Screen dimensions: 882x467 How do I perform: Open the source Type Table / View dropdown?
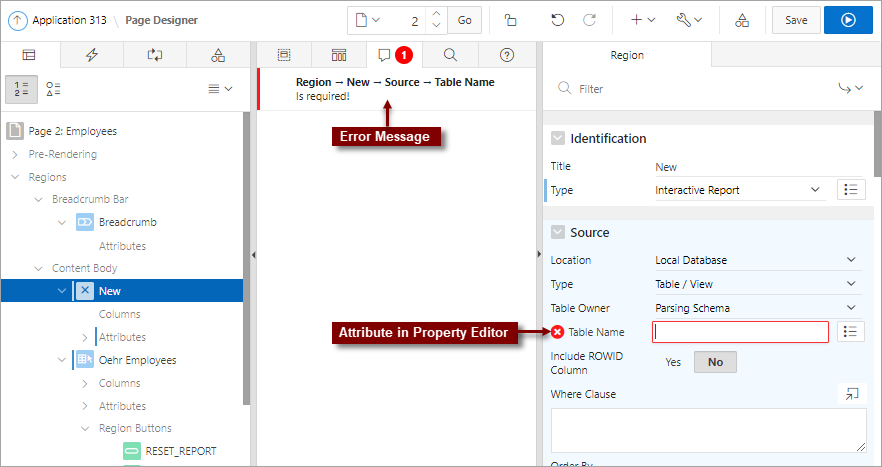[x=758, y=284]
